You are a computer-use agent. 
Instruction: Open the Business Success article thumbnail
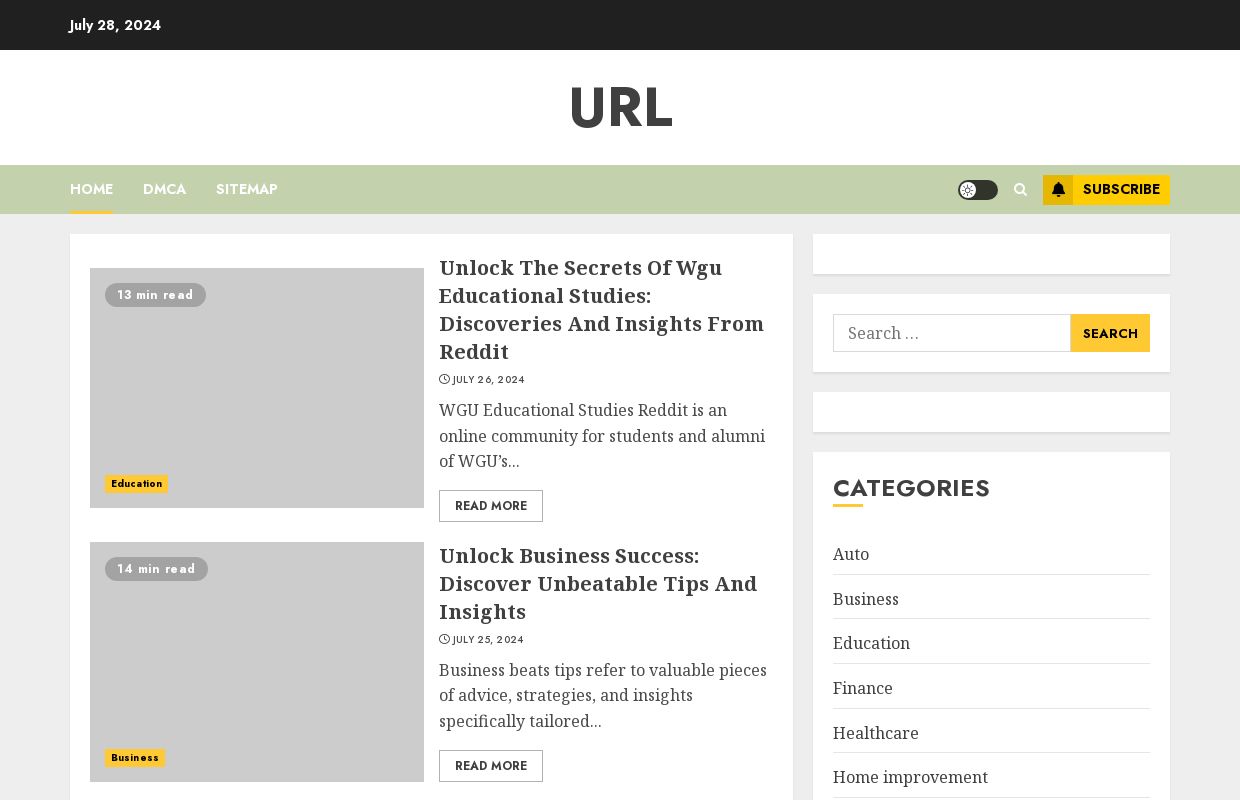(257, 662)
